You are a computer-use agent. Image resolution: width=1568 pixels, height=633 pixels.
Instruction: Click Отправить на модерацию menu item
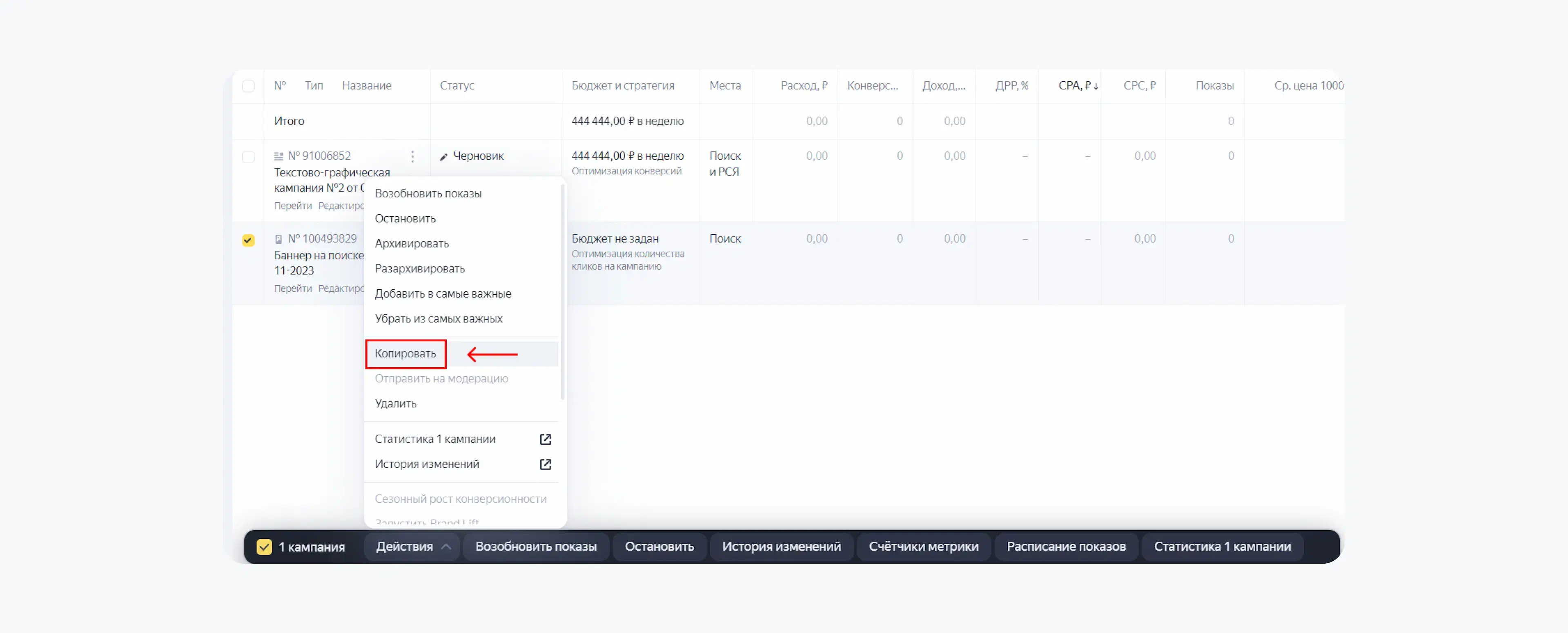pos(441,379)
